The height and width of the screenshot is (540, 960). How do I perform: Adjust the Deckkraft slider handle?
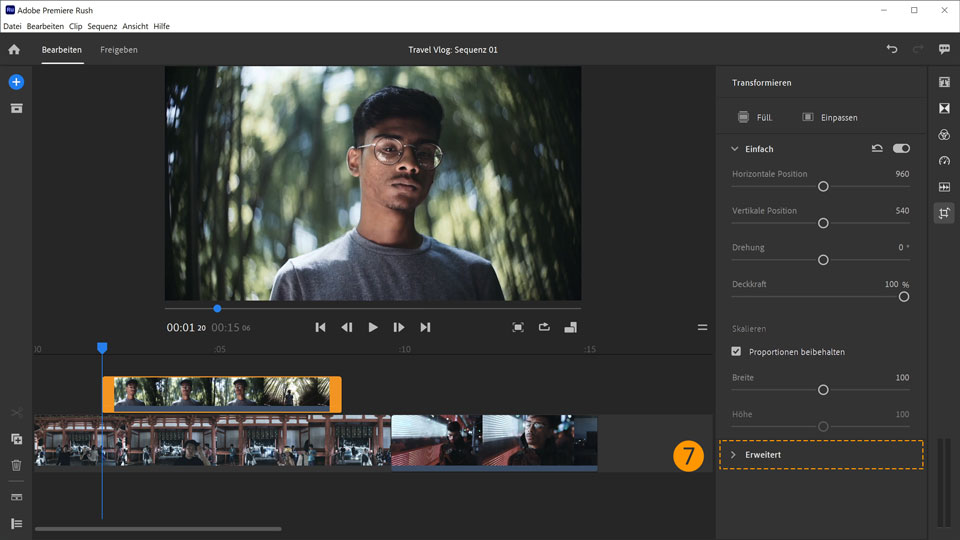click(x=904, y=296)
